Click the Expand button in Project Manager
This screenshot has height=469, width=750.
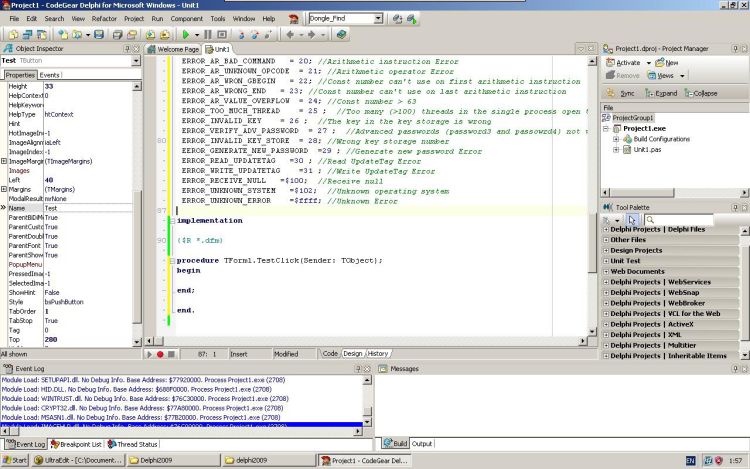(661, 93)
